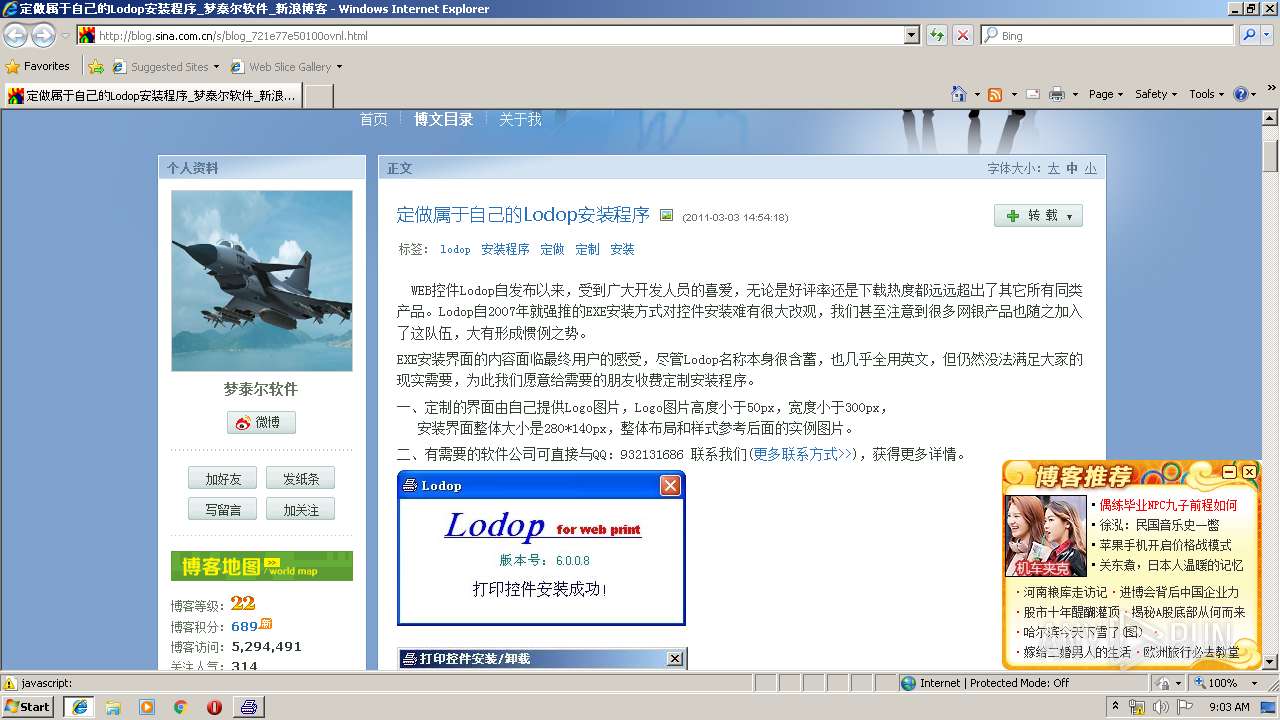Open the Safety menu

pos(1156,94)
